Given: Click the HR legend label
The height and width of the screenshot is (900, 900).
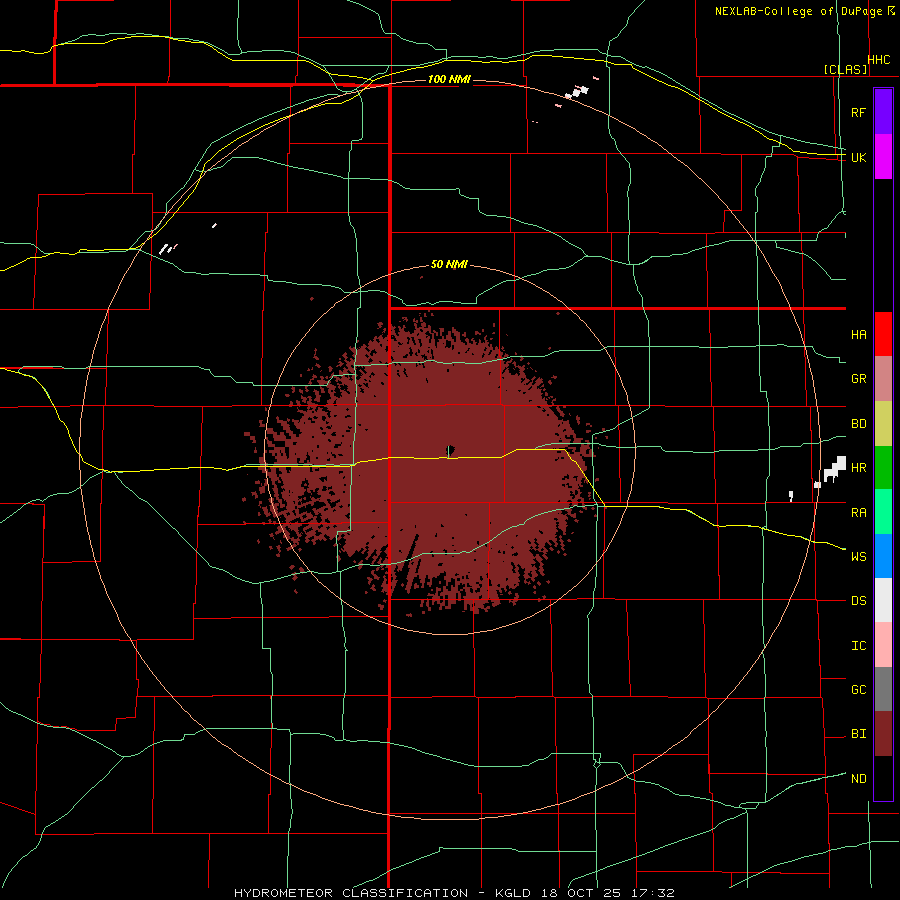Looking at the screenshot, I should click(858, 468).
